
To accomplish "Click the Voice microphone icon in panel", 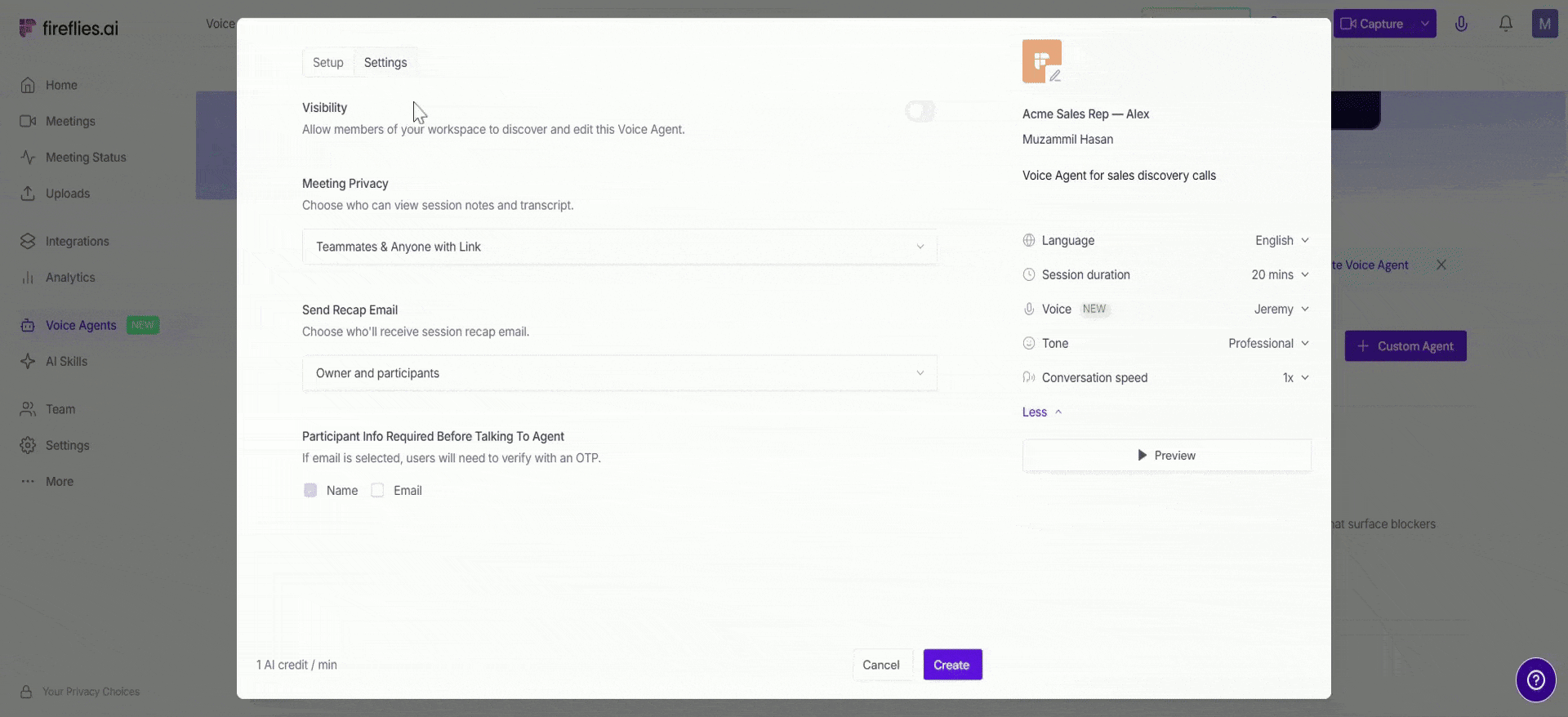I will [x=1029, y=309].
